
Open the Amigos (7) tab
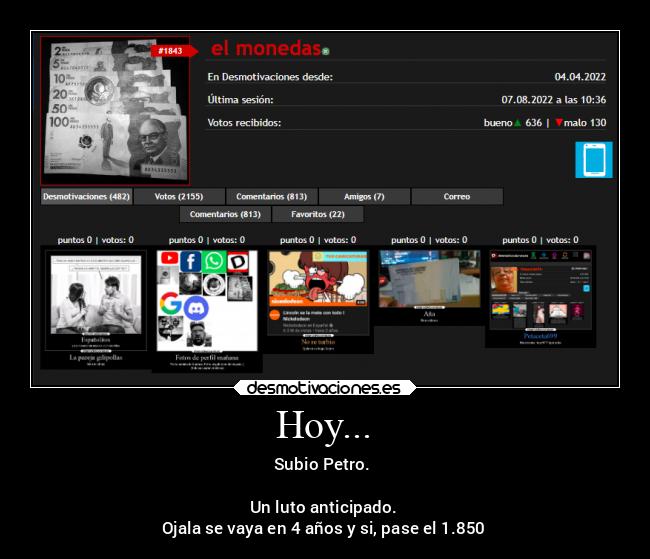point(364,197)
